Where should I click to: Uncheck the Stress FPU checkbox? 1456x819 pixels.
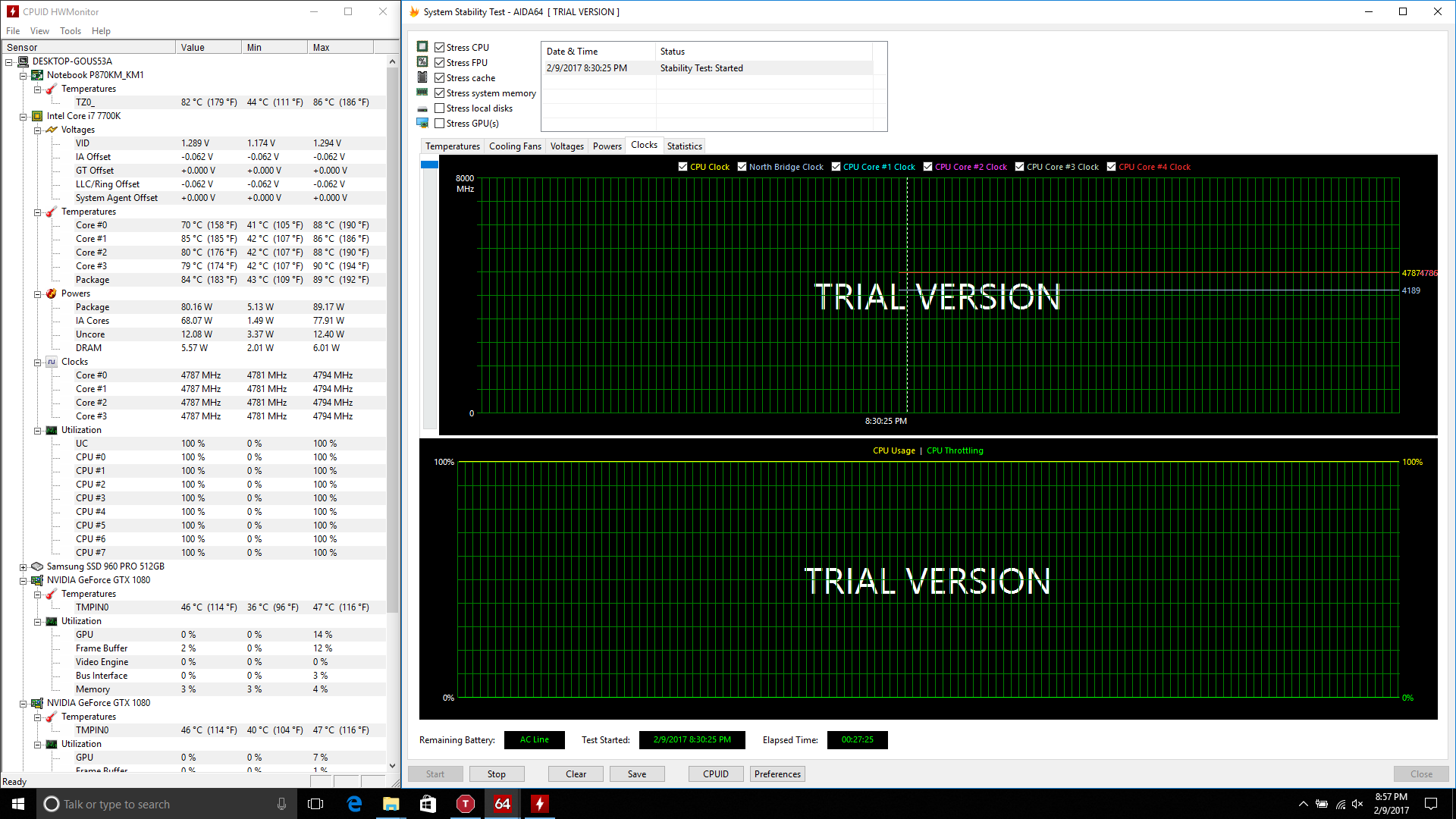439,62
